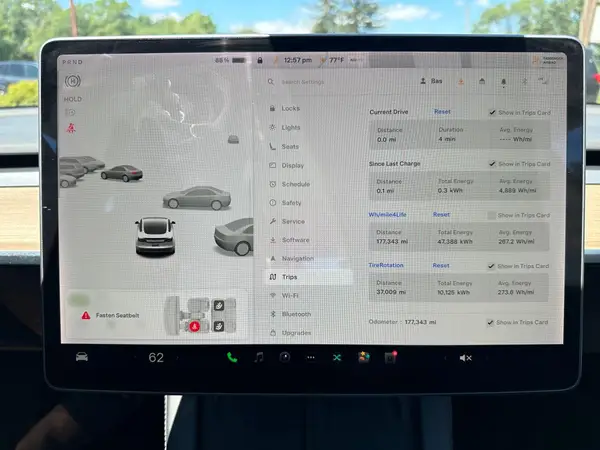Tap the cabin temperature 62 readout

point(156,357)
